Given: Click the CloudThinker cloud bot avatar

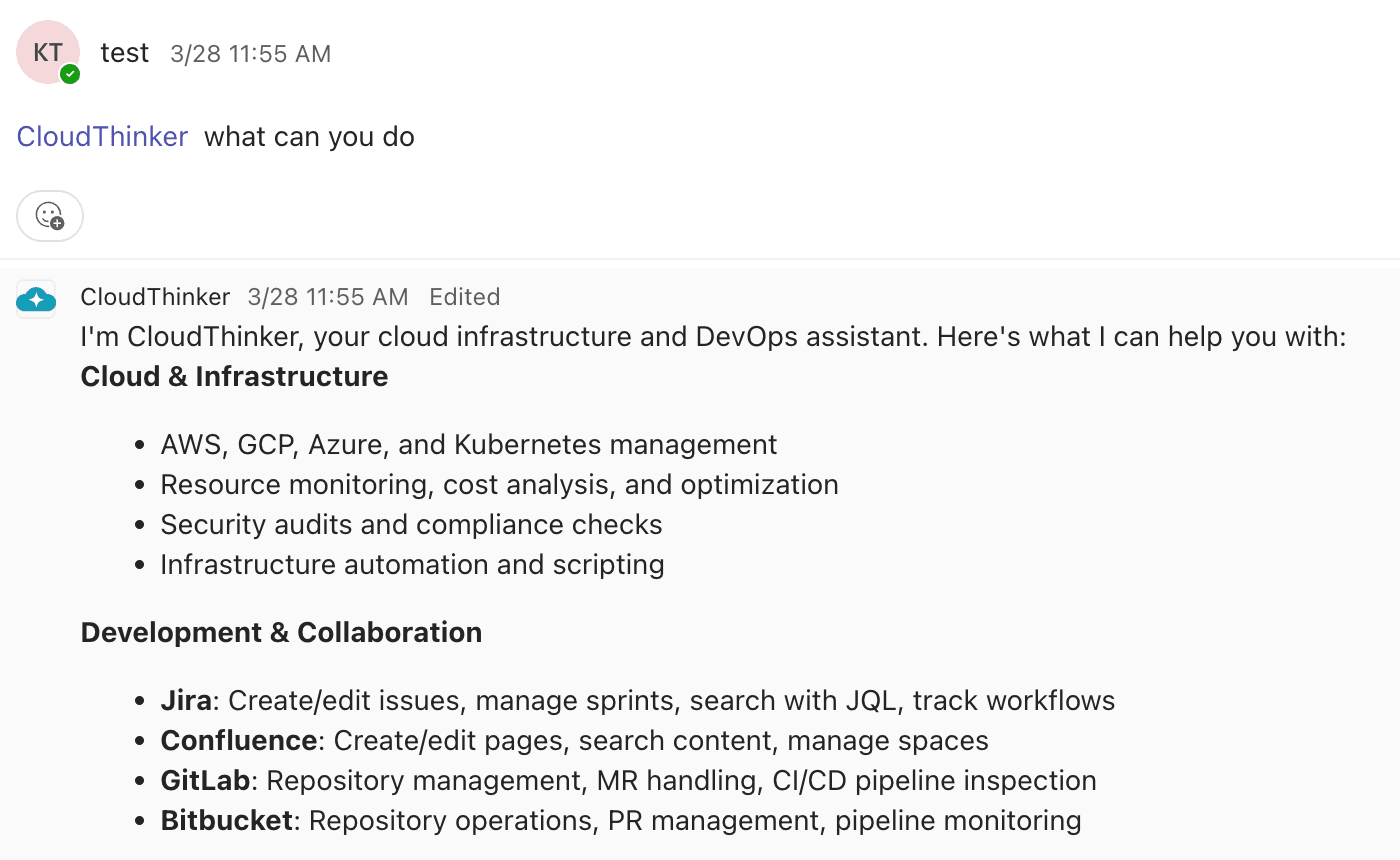Looking at the screenshot, I should click(36, 297).
